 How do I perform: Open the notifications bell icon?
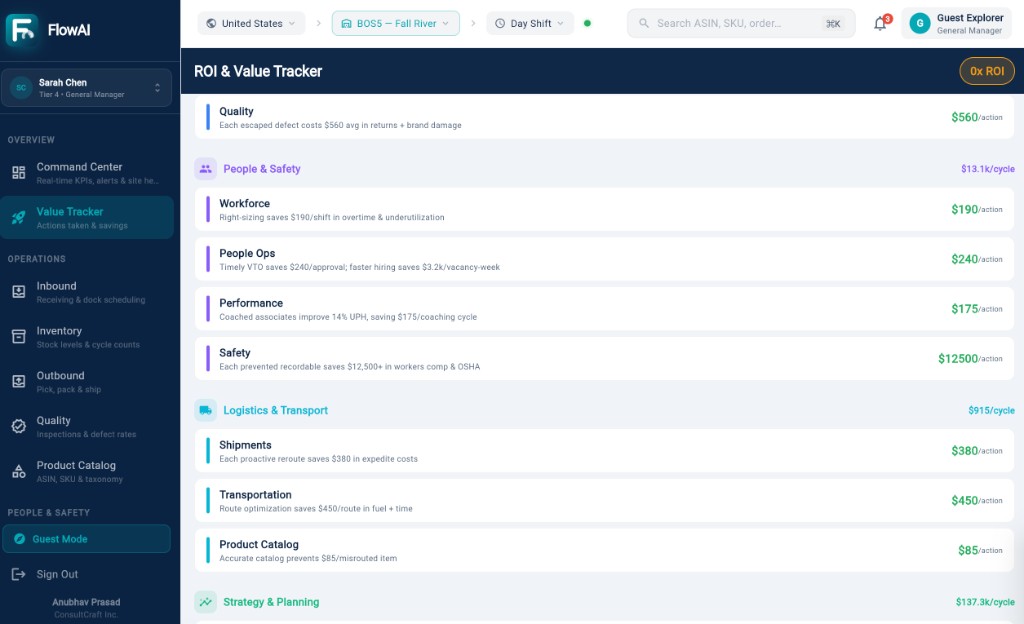tap(880, 23)
